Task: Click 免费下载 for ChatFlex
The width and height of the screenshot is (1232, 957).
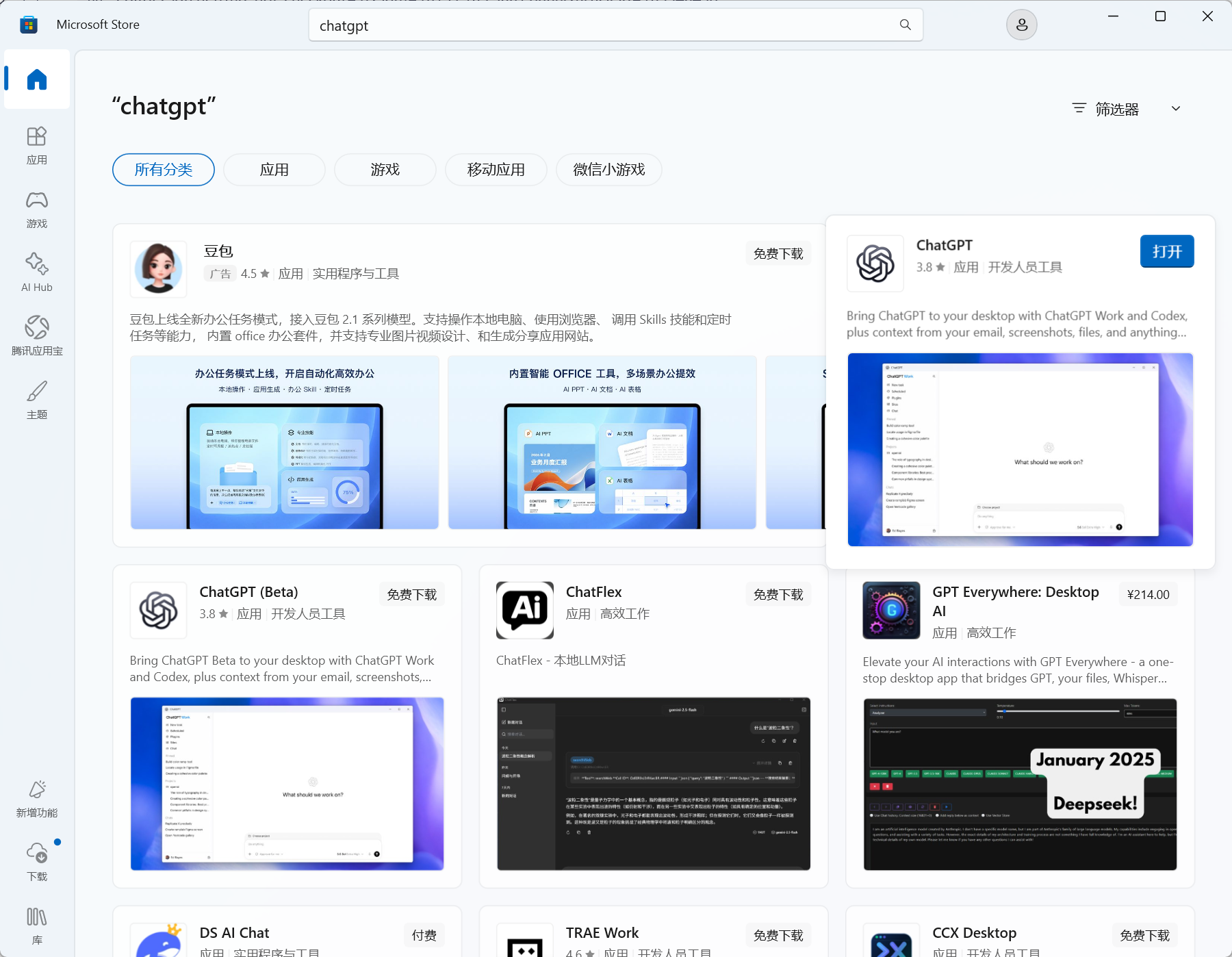Action: (x=778, y=594)
